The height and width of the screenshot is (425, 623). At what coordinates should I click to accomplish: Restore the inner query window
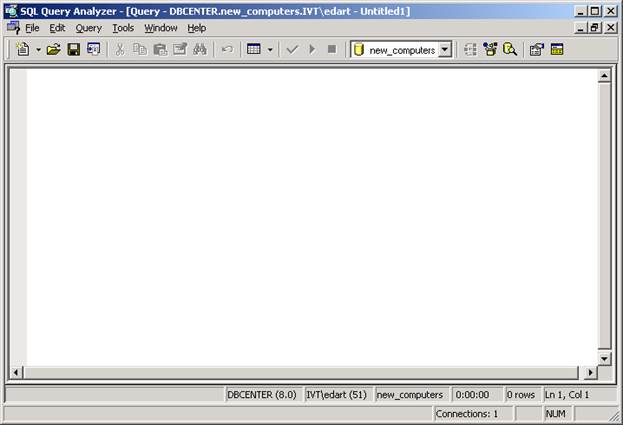pos(595,28)
